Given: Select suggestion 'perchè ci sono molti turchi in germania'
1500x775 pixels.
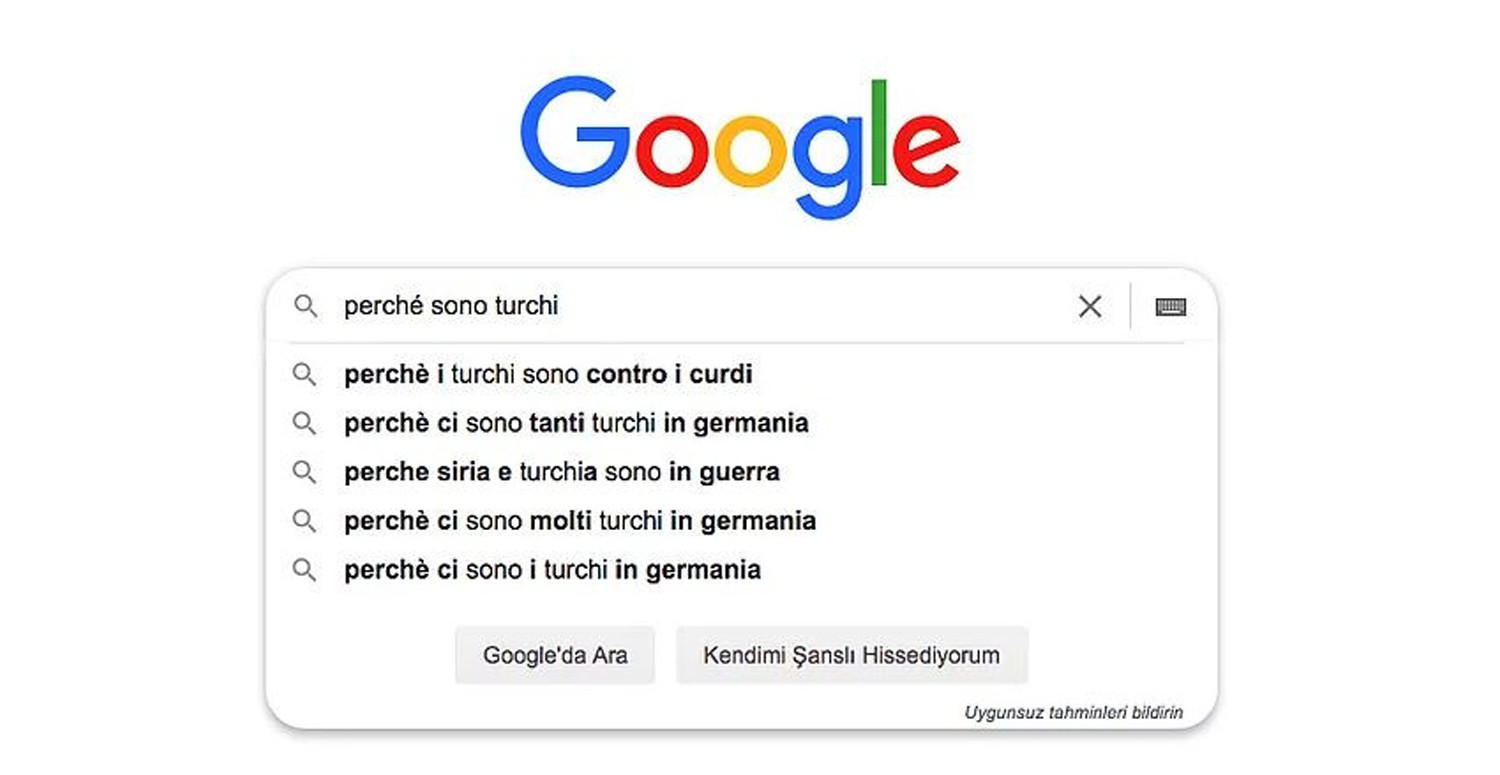Looking at the screenshot, I should click(579, 521).
